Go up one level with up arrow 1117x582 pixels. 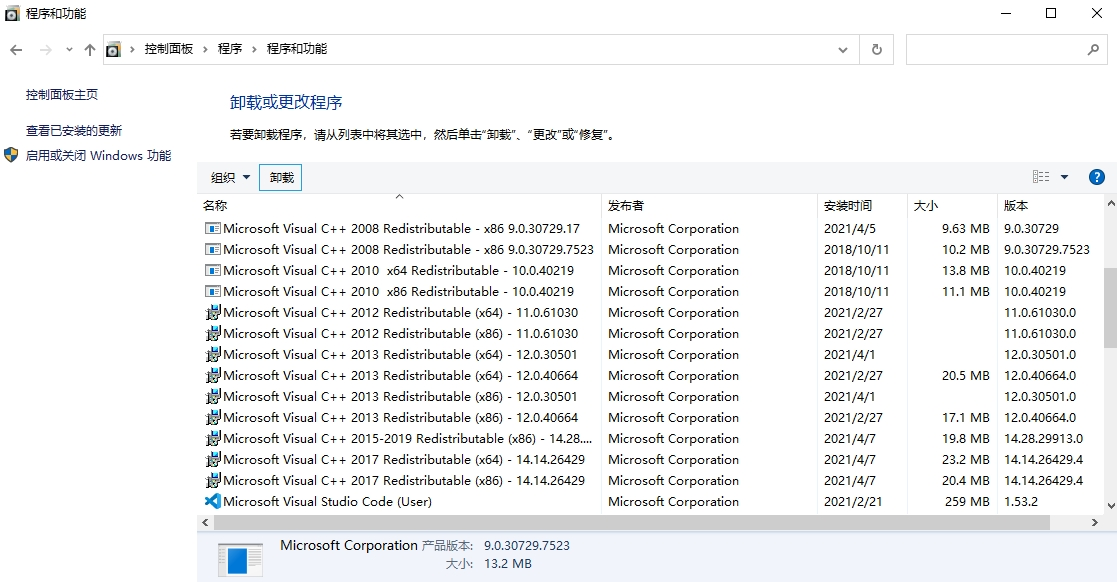coord(90,50)
